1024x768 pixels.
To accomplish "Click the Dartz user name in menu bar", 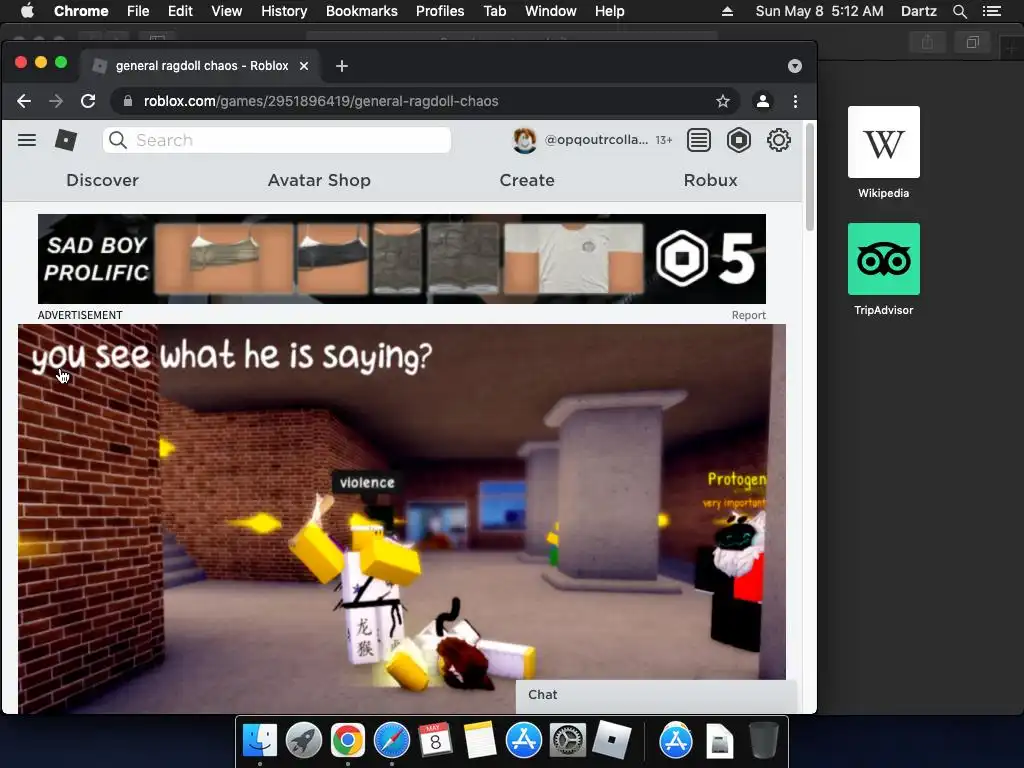I will coord(919,11).
